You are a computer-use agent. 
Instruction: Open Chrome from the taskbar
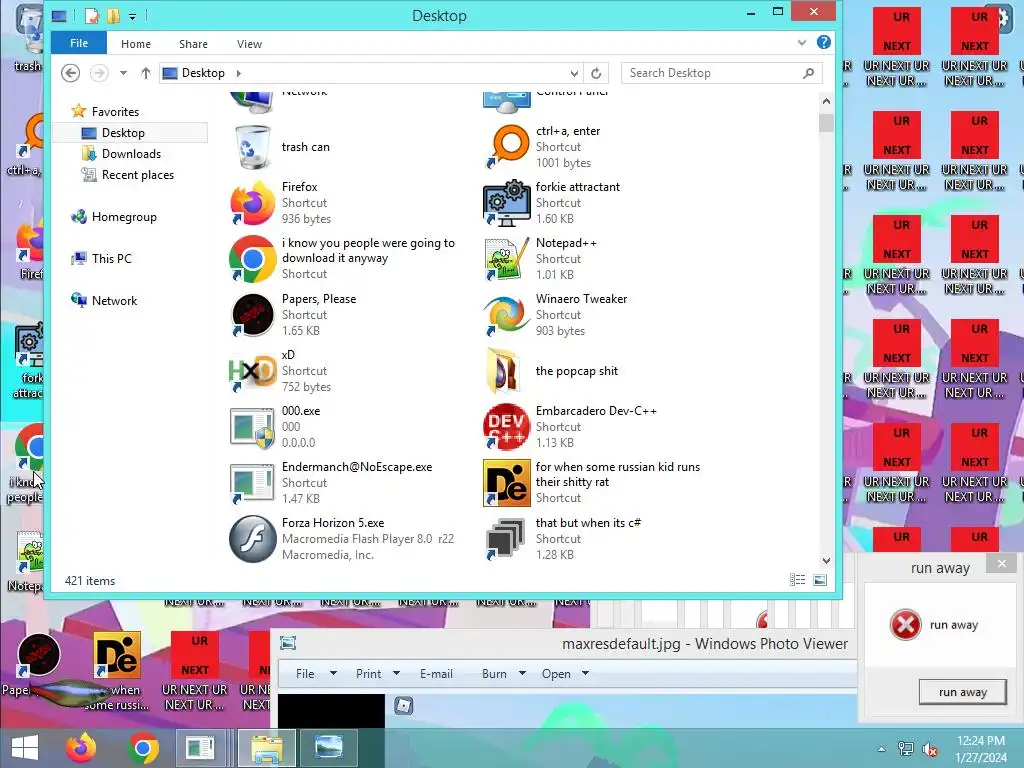143,747
